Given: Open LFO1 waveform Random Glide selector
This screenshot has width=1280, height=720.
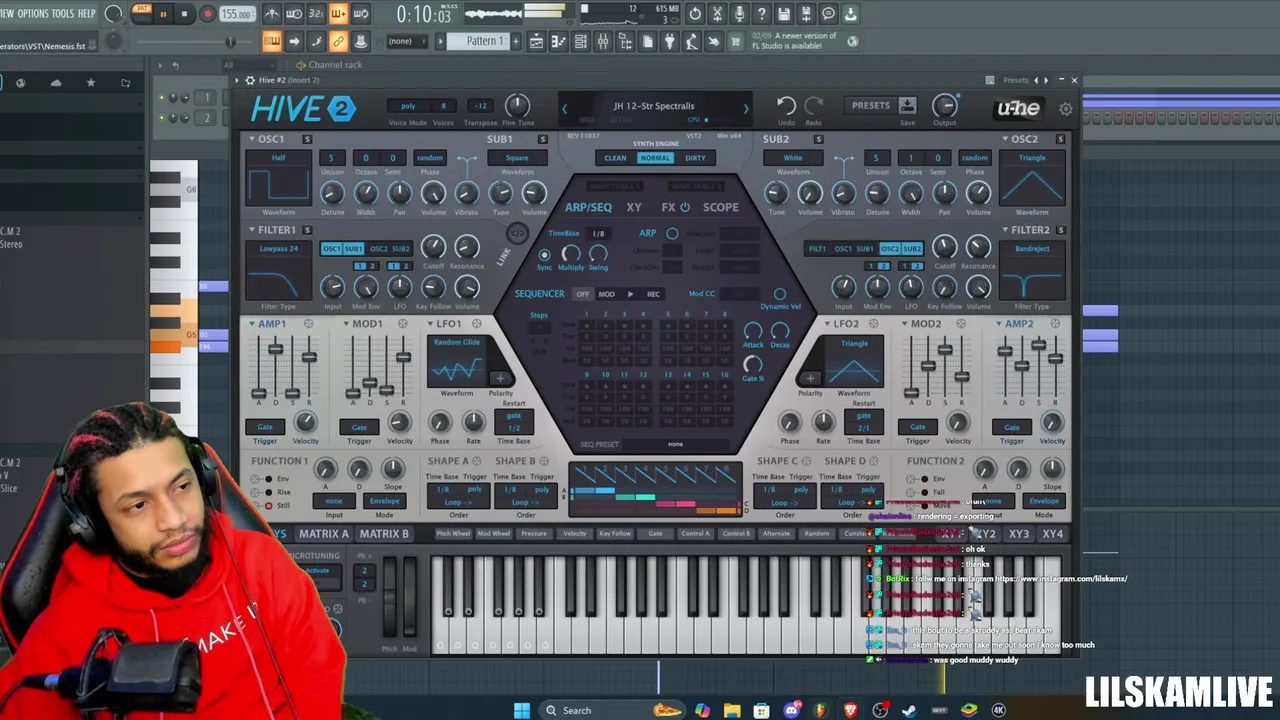Looking at the screenshot, I should [x=457, y=342].
